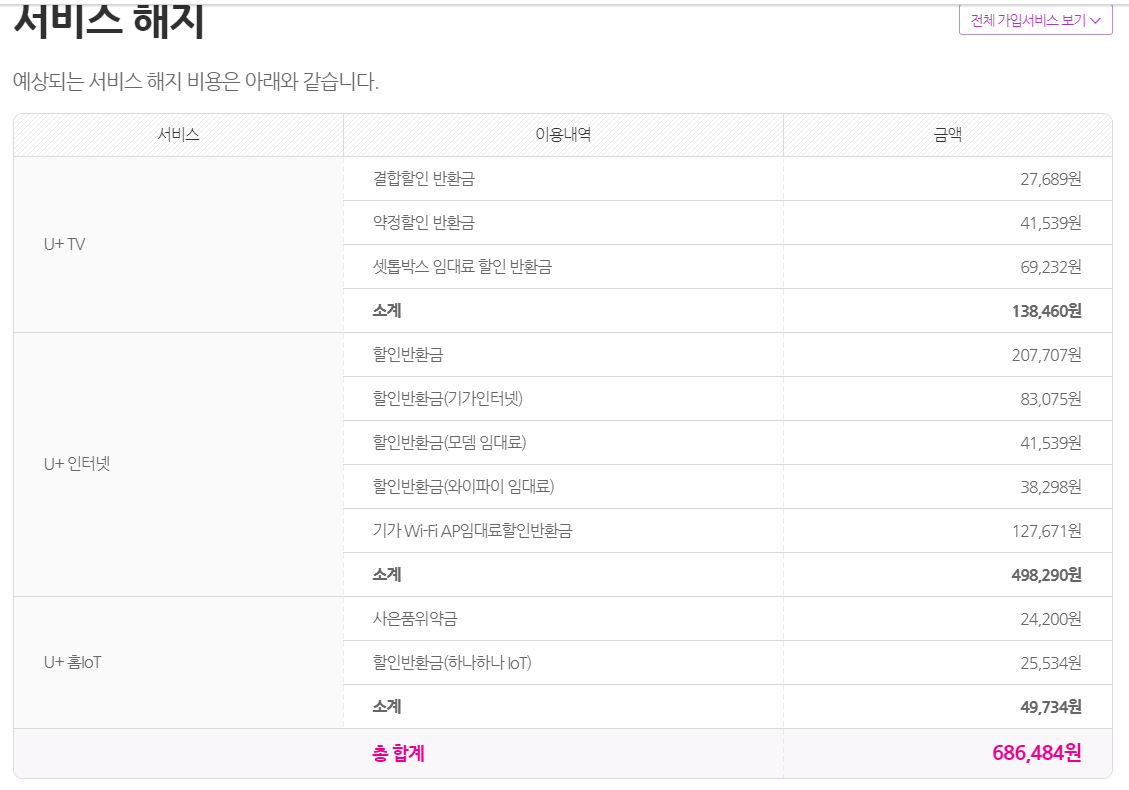Select the U+ 인터넷 service cell
1129x790 pixels.
click(x=77, y=464)
